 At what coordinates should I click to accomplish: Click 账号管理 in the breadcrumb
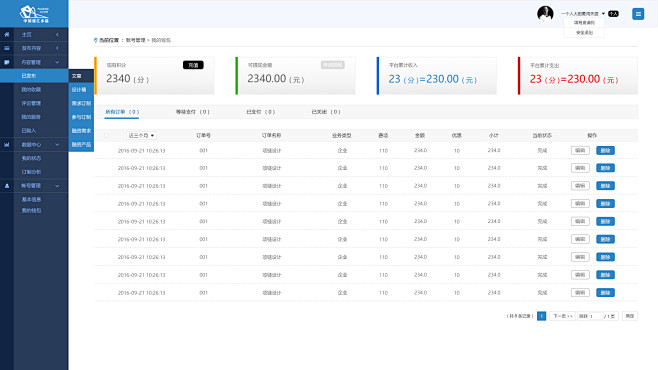(135, 40)
